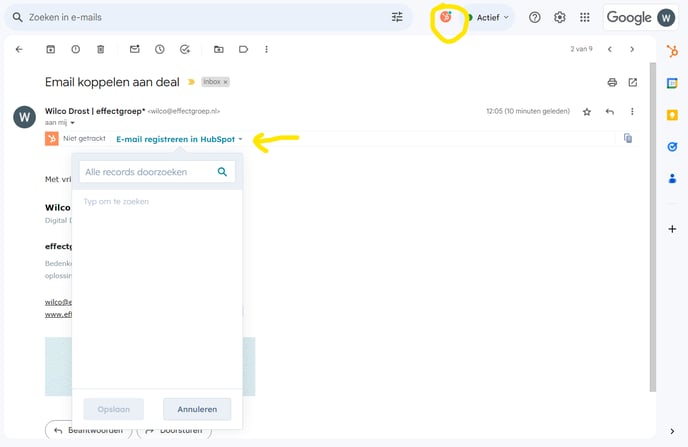Open Google apps grid launcher
688x447 pixels.
coord(585,17)
